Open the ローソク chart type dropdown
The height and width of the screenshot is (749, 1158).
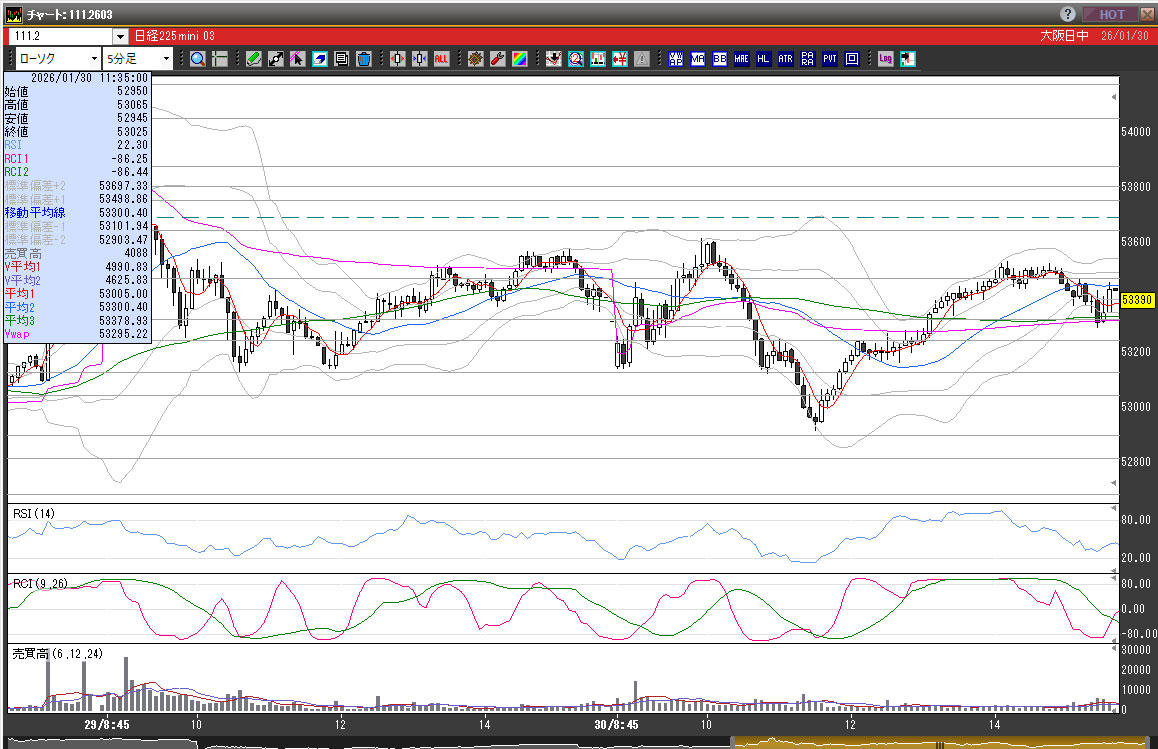click(x=94, y=59)
